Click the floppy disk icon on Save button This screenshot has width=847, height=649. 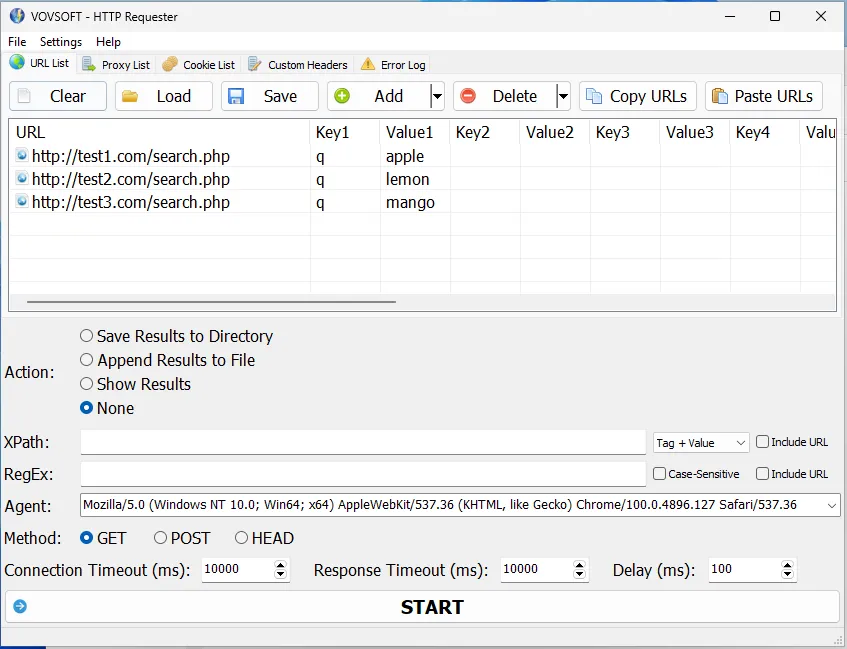pyautogui.click(x=236, y=96)
